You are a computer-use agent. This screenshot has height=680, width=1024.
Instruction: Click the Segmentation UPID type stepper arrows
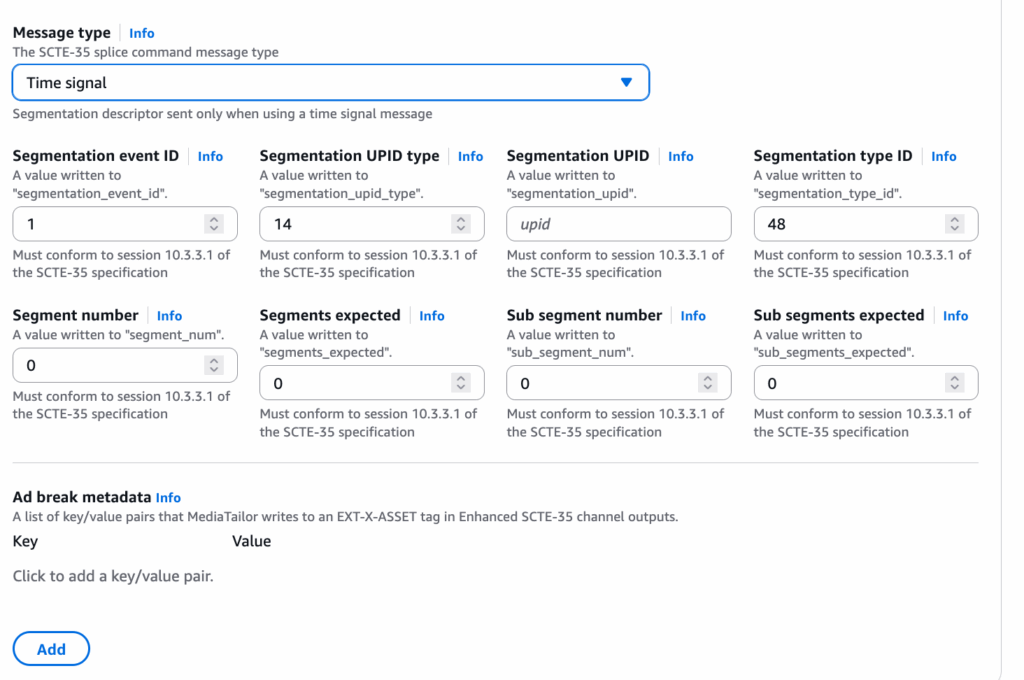[460, 224]
